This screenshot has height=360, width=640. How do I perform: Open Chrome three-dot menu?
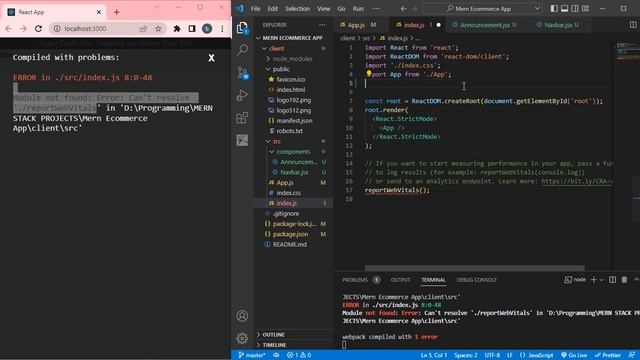[222, 29]
